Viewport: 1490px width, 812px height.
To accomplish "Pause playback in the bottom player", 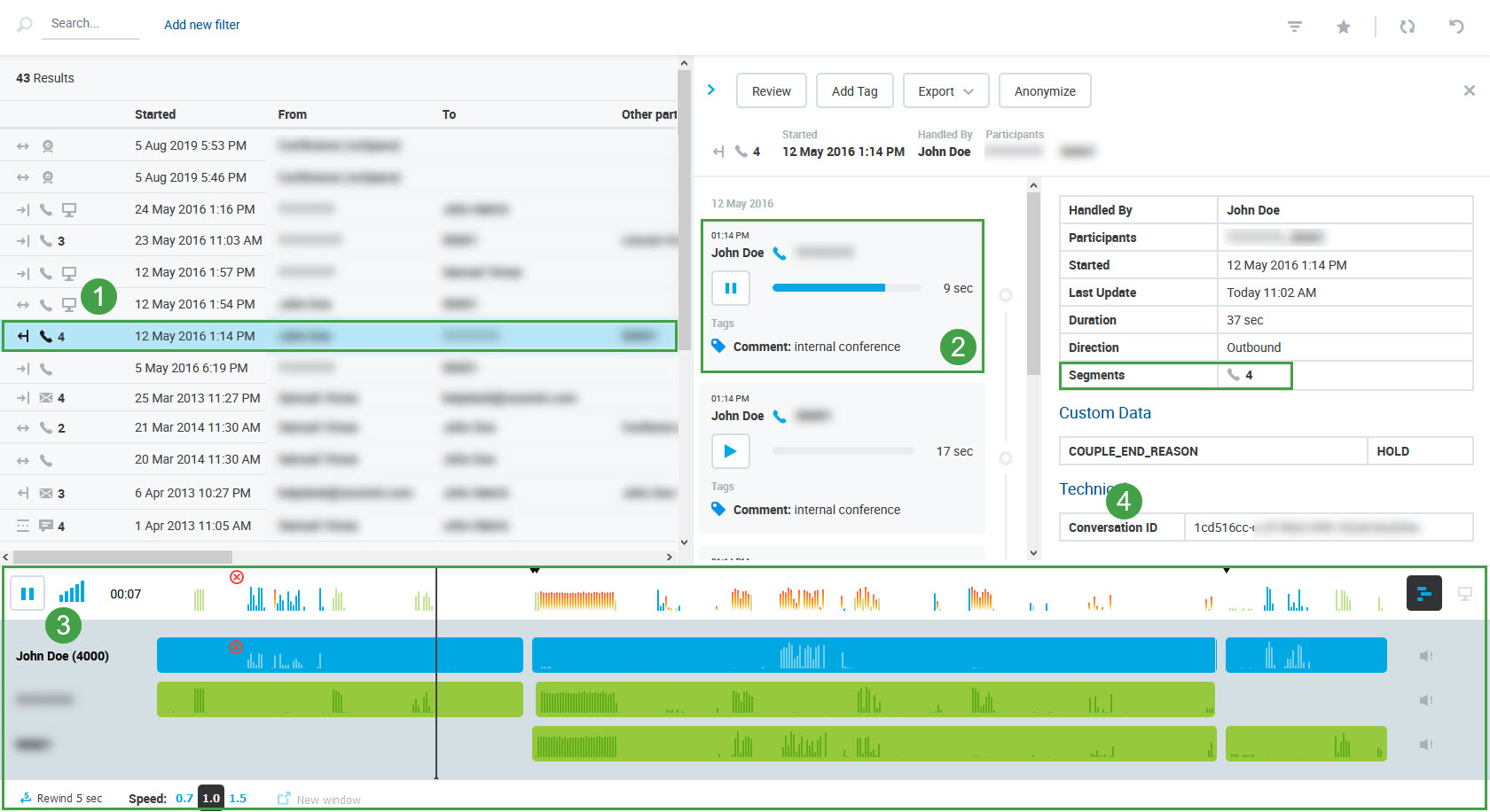I will [x=27, y=594].
